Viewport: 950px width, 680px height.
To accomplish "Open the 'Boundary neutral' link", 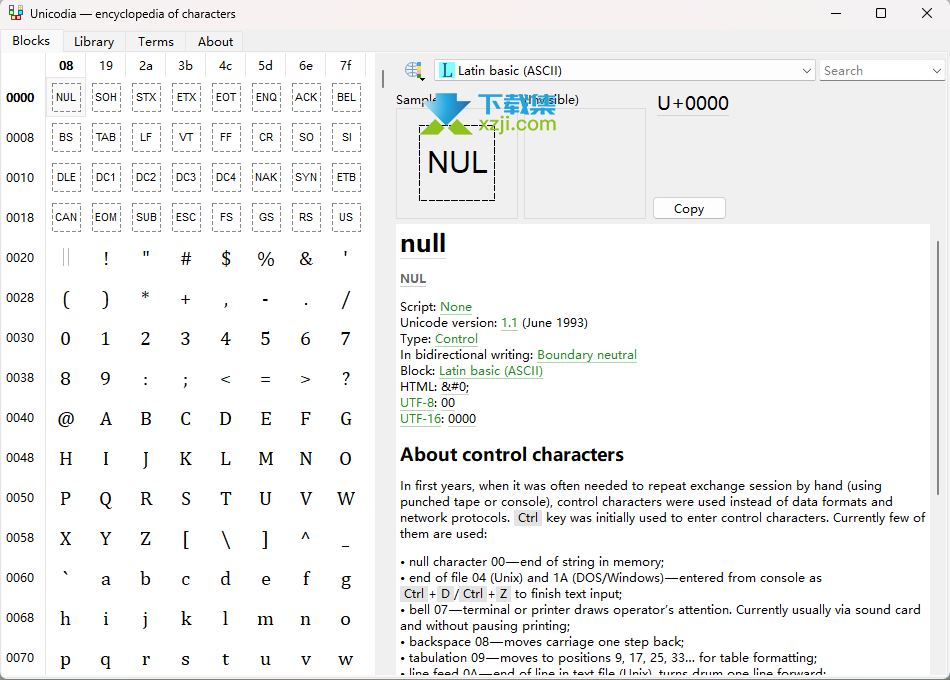I will tap(587, 355).
